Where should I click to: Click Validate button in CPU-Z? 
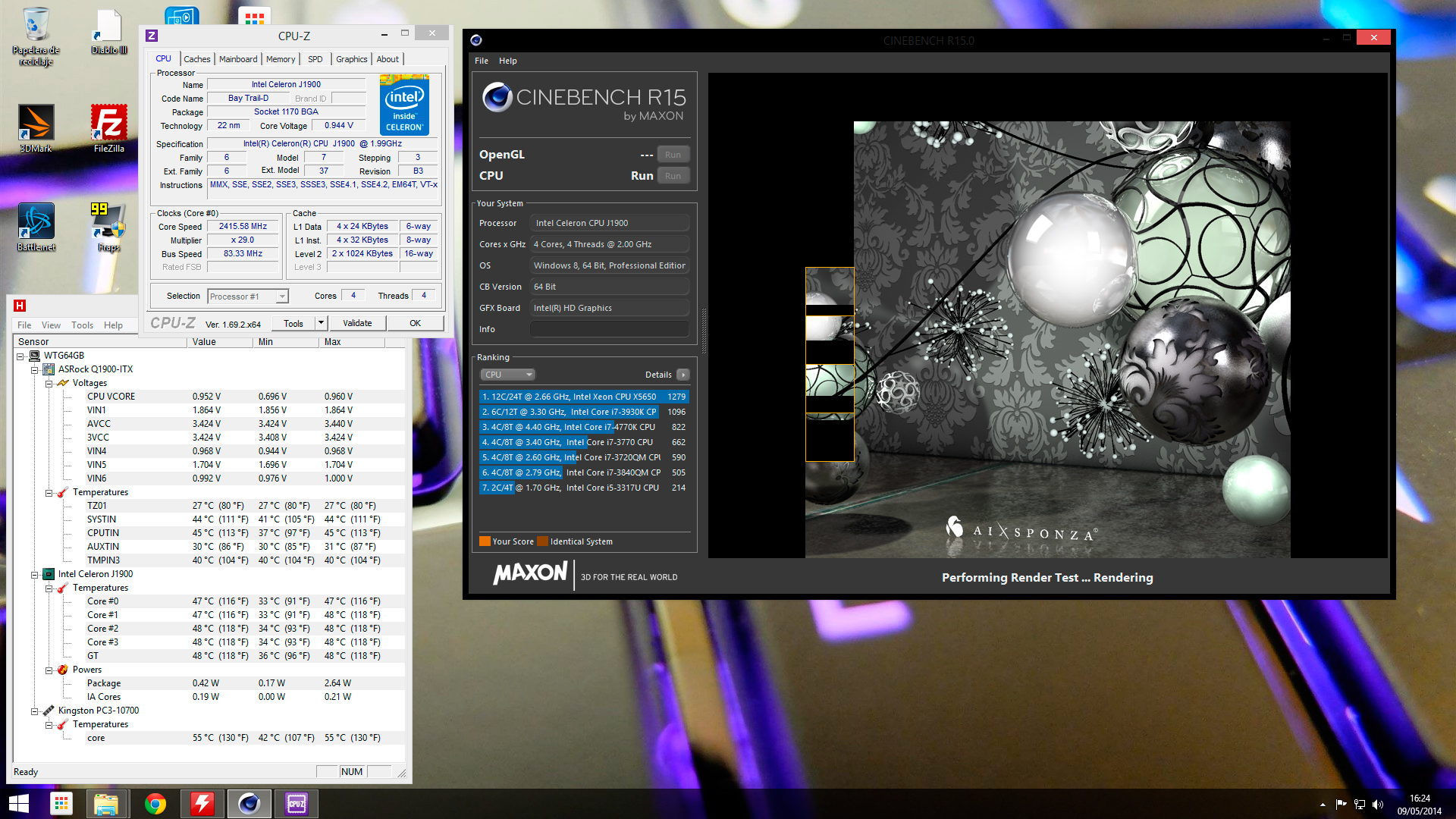pyautogui.click(x=357, y=323)
